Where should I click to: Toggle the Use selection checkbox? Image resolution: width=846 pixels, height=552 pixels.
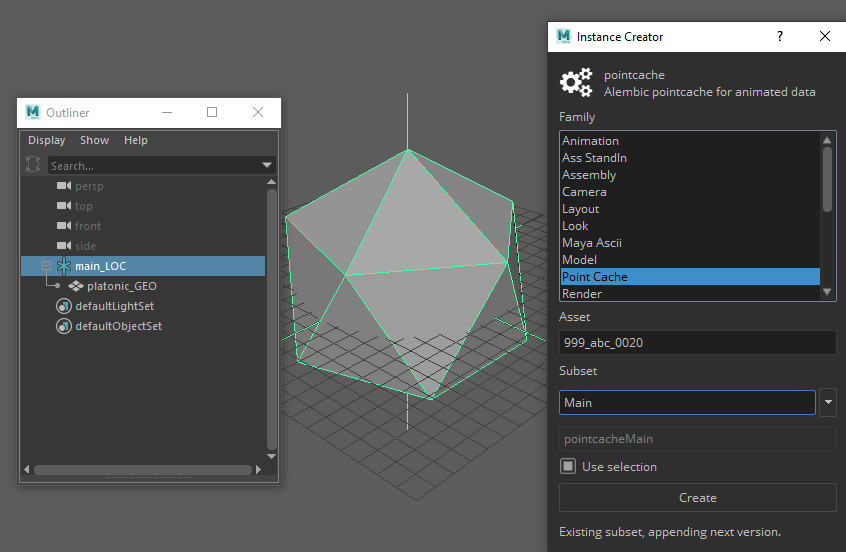567,466
